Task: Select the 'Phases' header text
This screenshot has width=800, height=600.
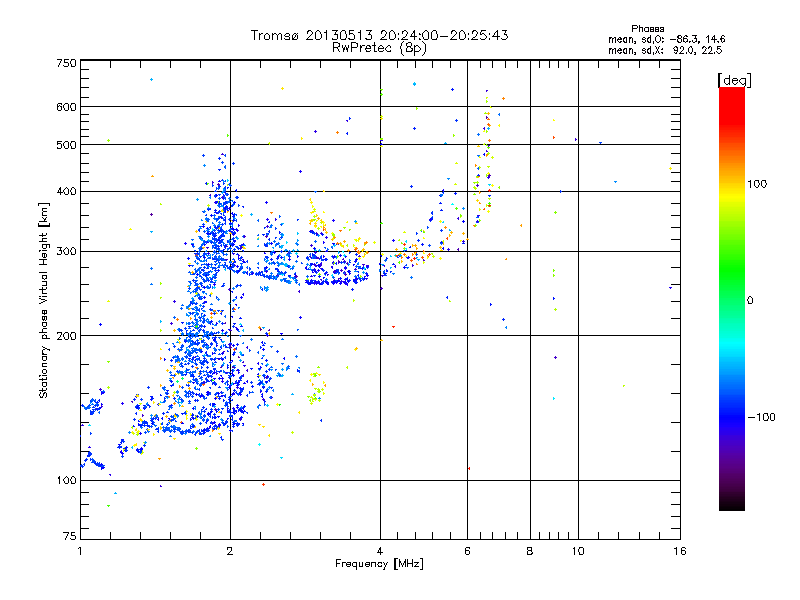Action: point(647,29)
